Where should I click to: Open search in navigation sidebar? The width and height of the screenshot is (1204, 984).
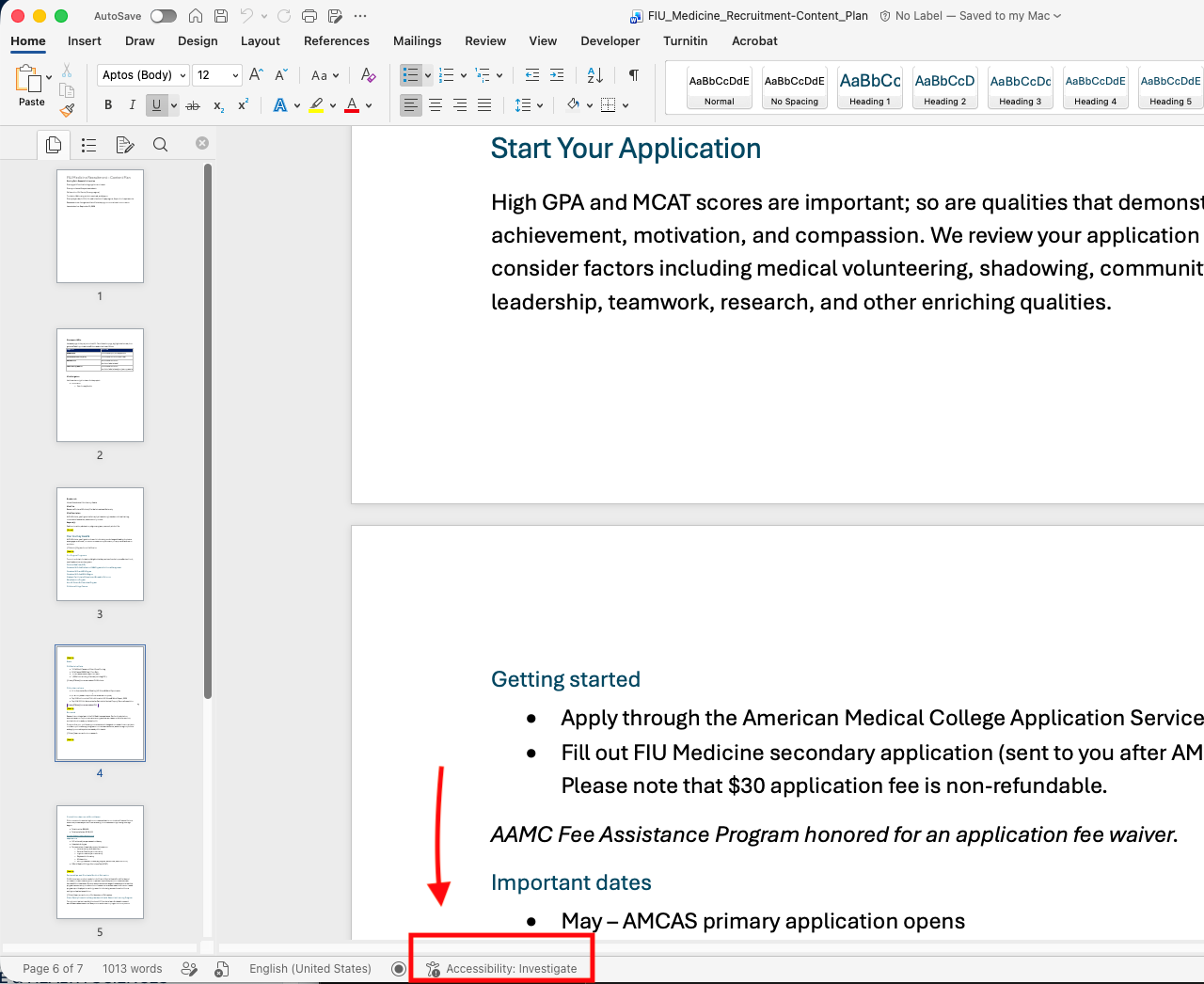[x=161, y=145]
